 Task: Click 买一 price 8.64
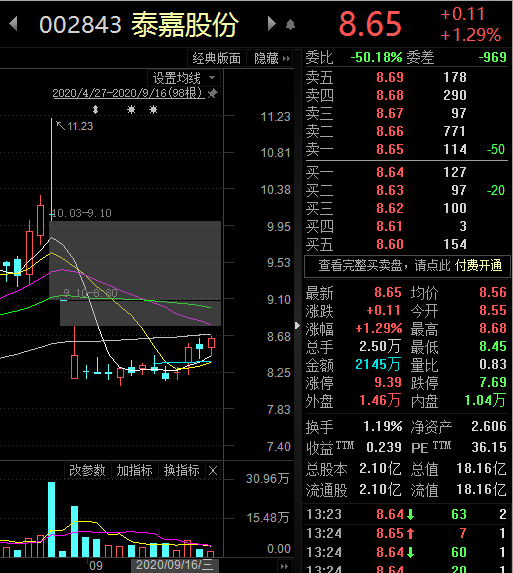pos(390,172)
